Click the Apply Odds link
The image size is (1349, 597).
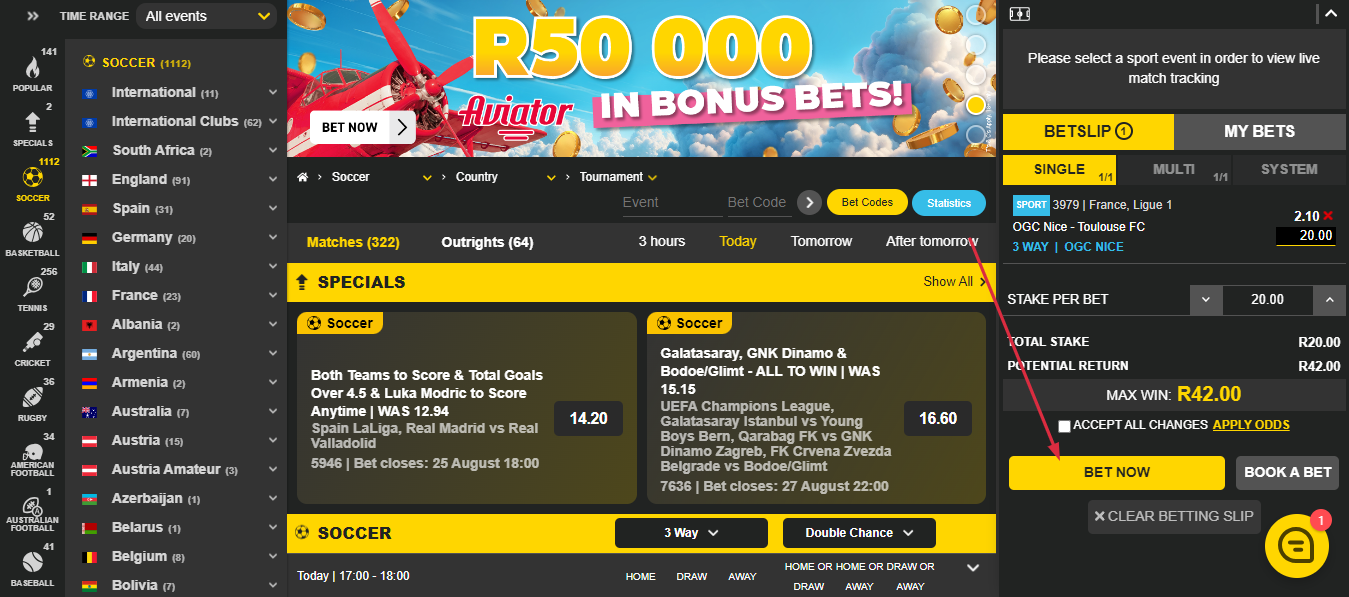pos(1251,425)
